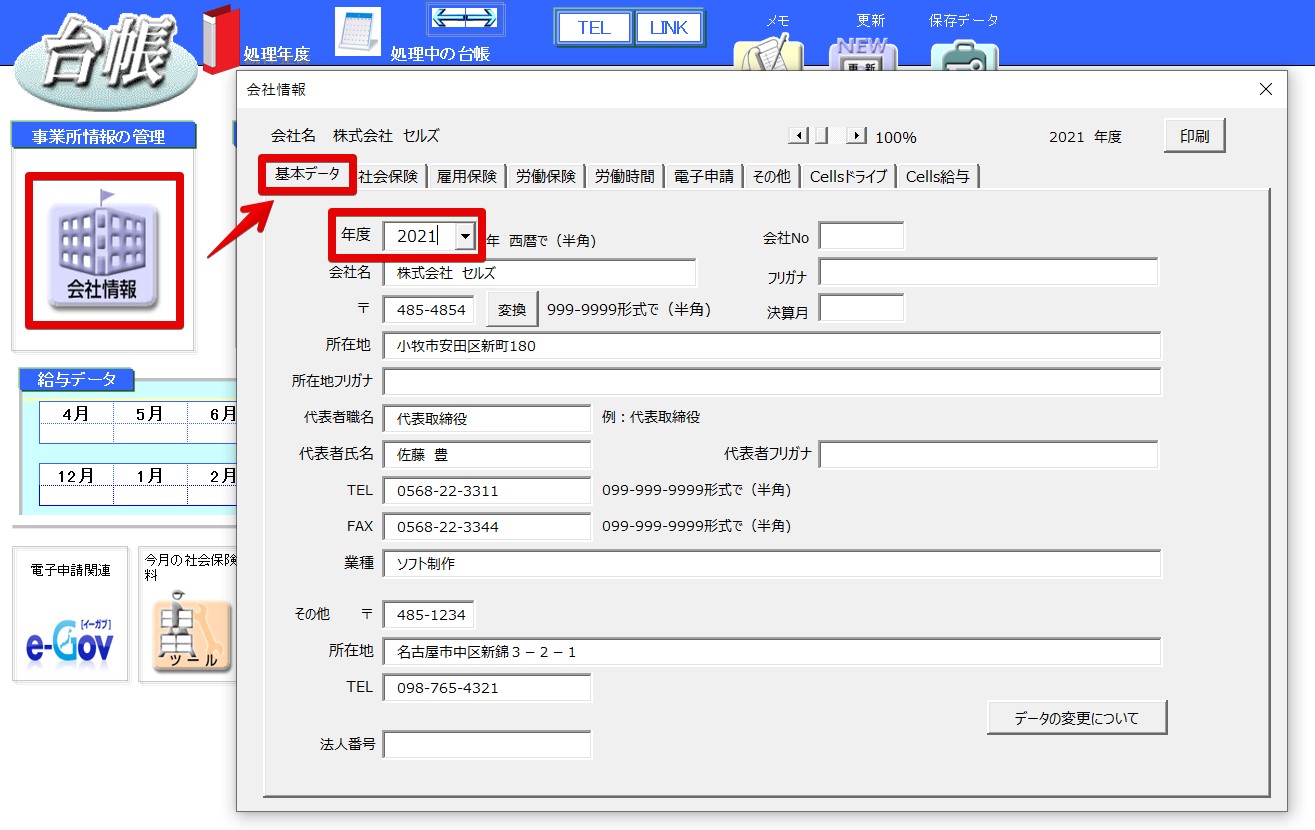Click the 給与データ section header

[x=77, y=380]
